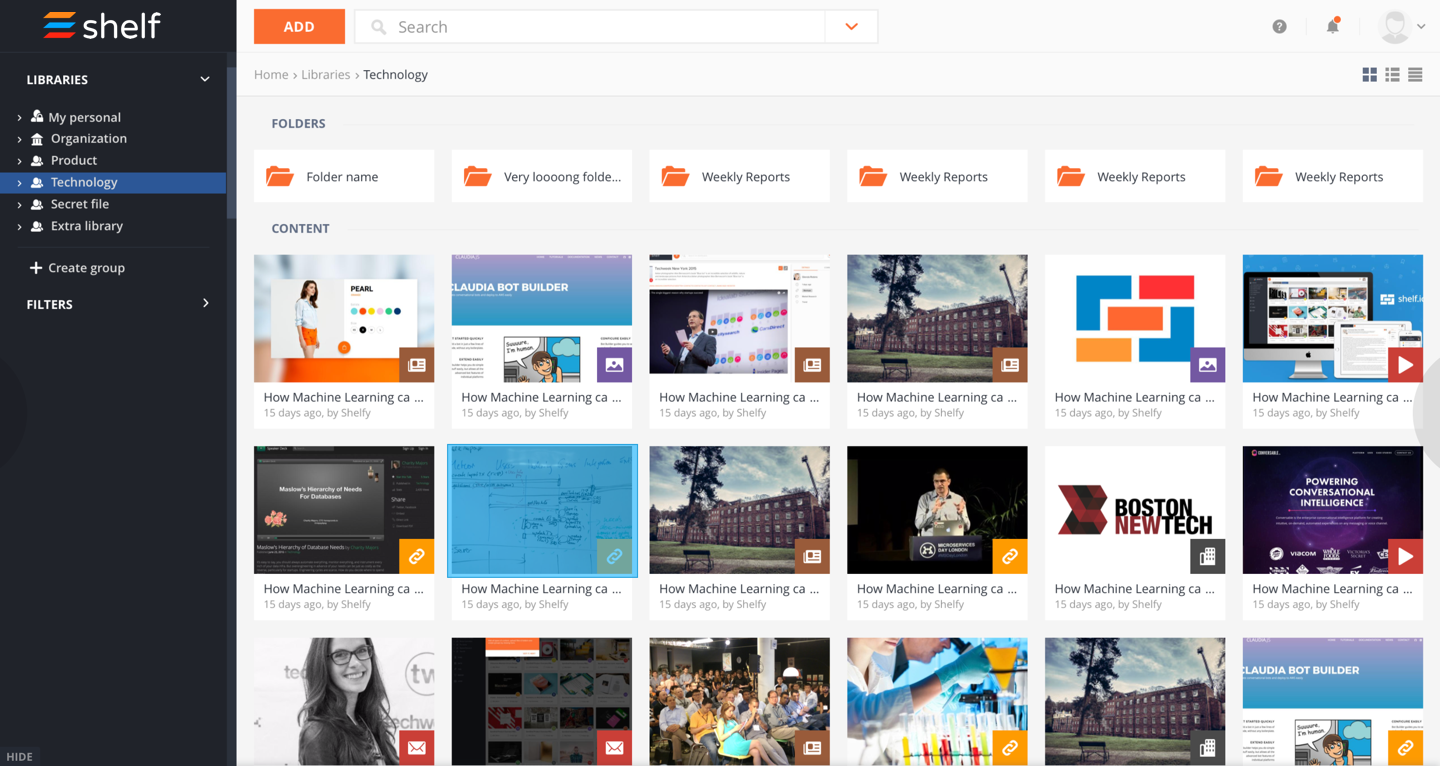Click the article icon on the crowd audience card
The width and height of the screenshot is (1440, 766).
(x=812, y=748)
